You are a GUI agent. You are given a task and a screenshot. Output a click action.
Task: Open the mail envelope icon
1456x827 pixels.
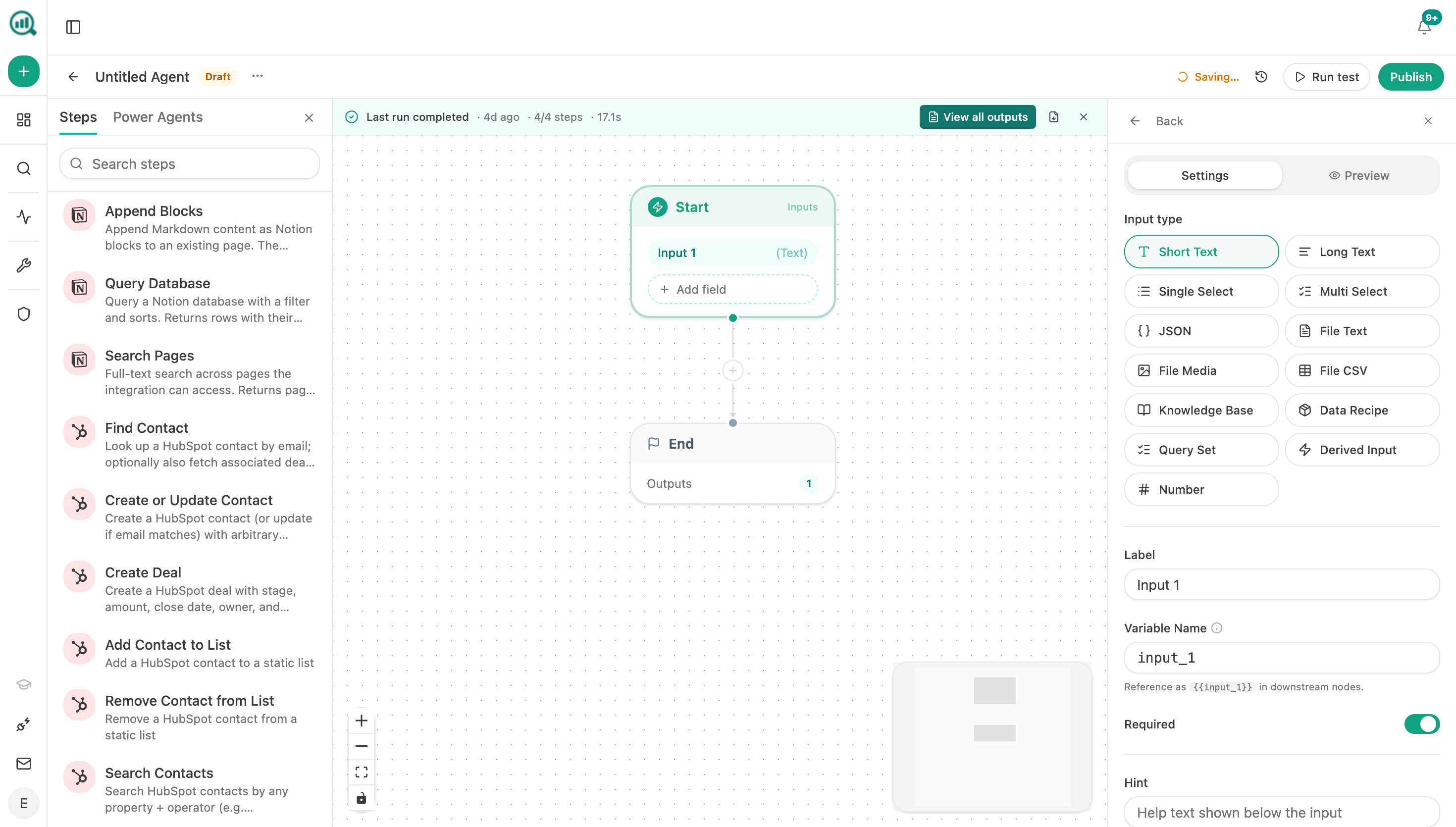tap(23, 764)
